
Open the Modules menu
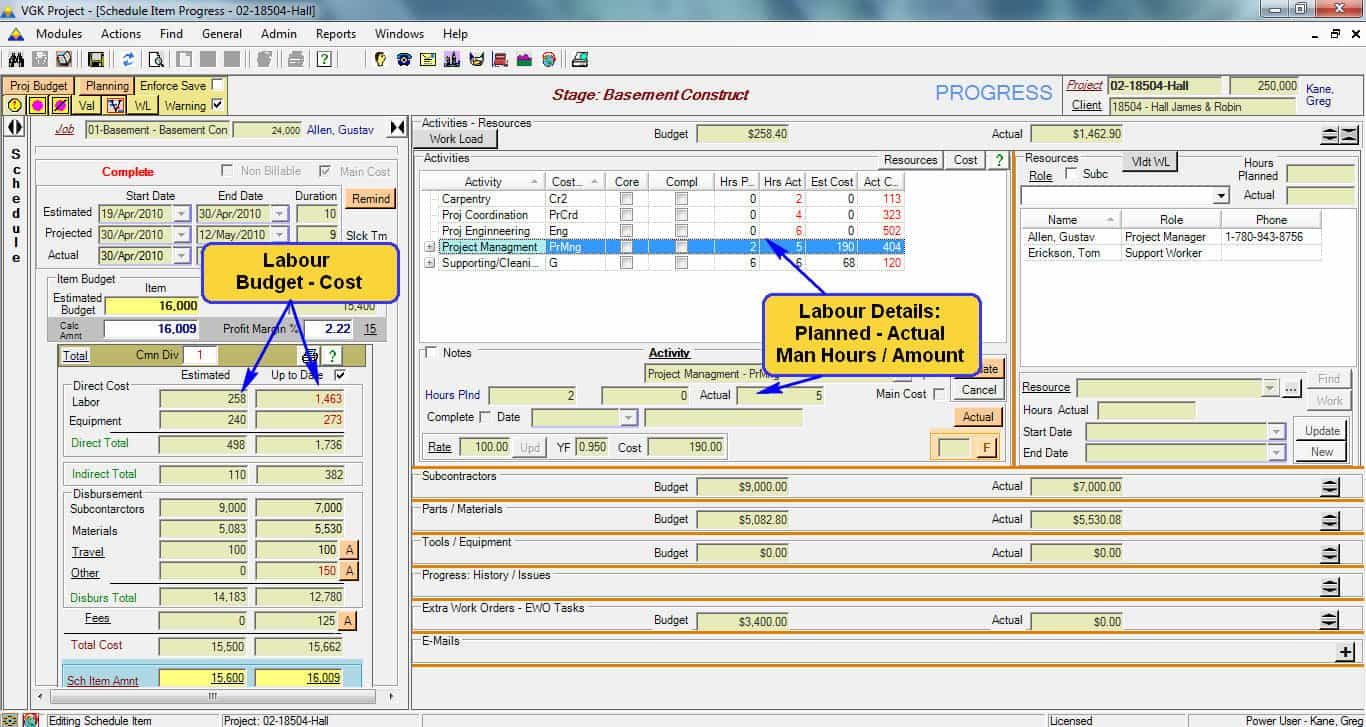pyautogui.click(x=59, y=34)
